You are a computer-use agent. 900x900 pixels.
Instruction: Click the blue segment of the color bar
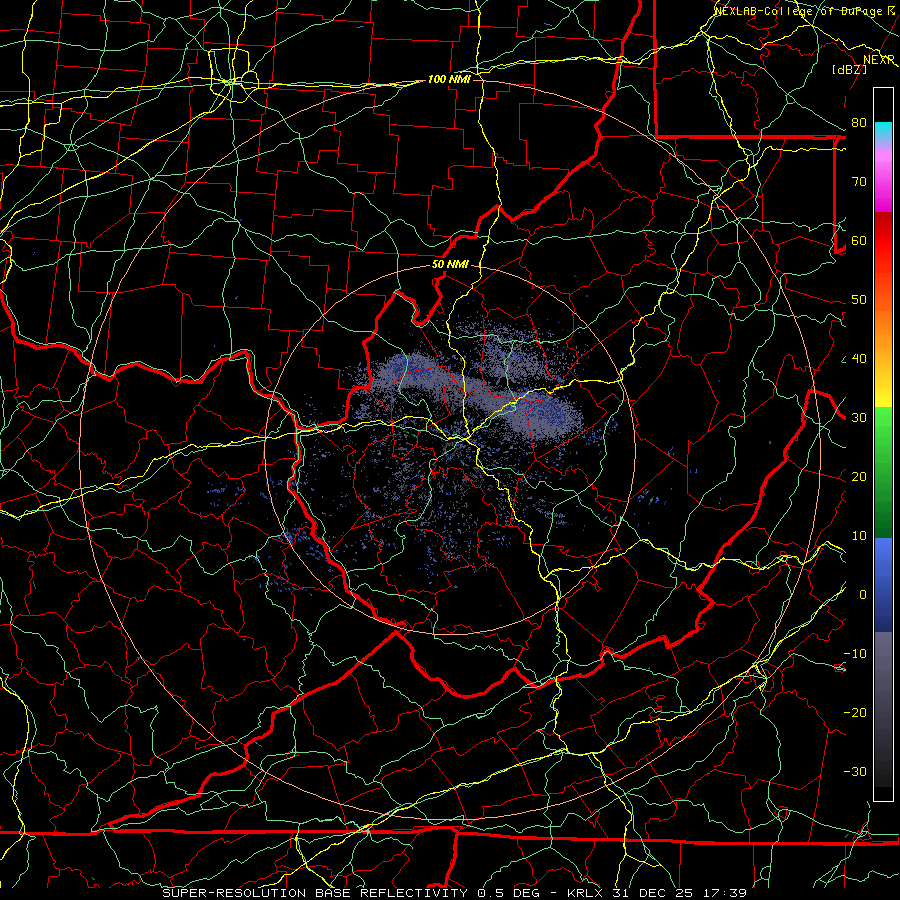click(883, 584)
